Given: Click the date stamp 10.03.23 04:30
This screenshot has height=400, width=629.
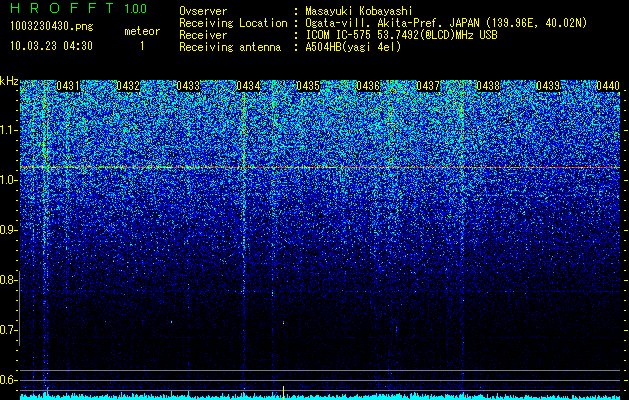Looking at the screenshot, I should [x=51, y=46].
